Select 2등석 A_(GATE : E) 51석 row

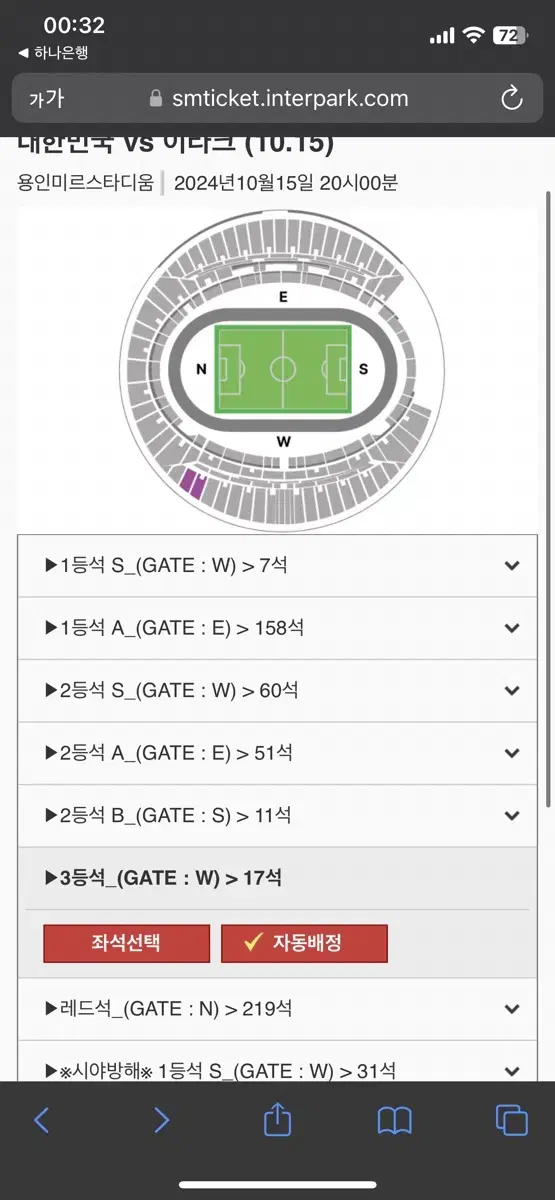[277, 753]
